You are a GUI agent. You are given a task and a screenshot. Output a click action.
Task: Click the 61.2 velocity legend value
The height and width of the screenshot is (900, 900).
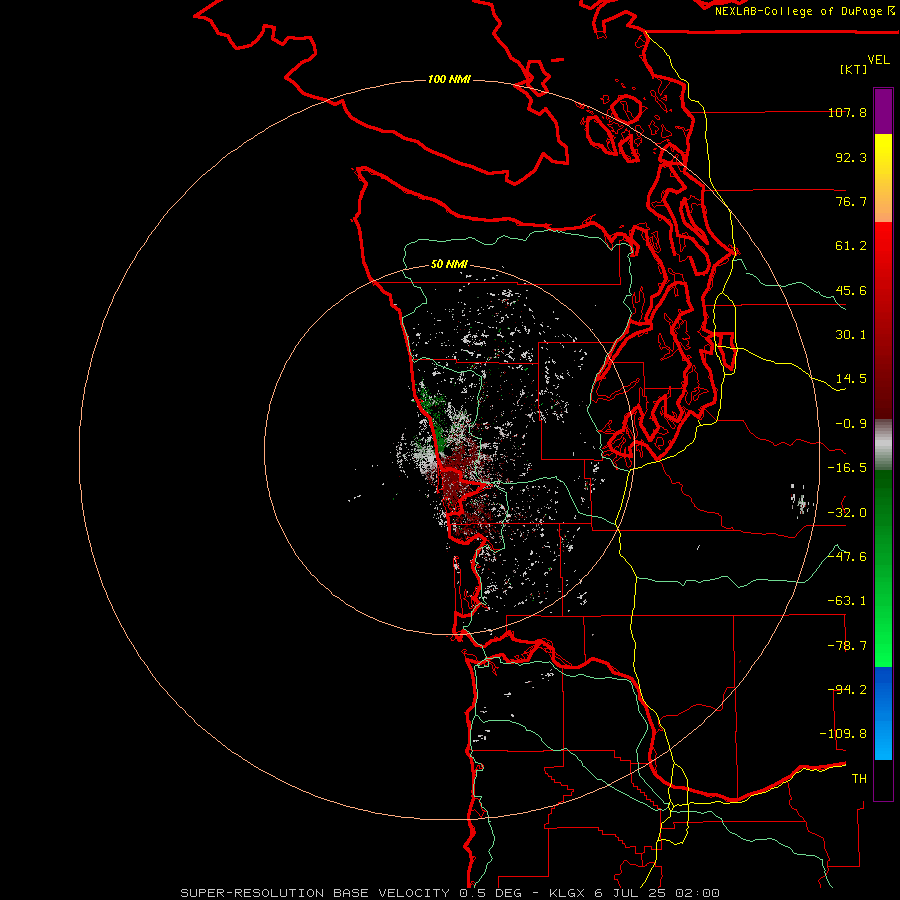tap(851, 246)
